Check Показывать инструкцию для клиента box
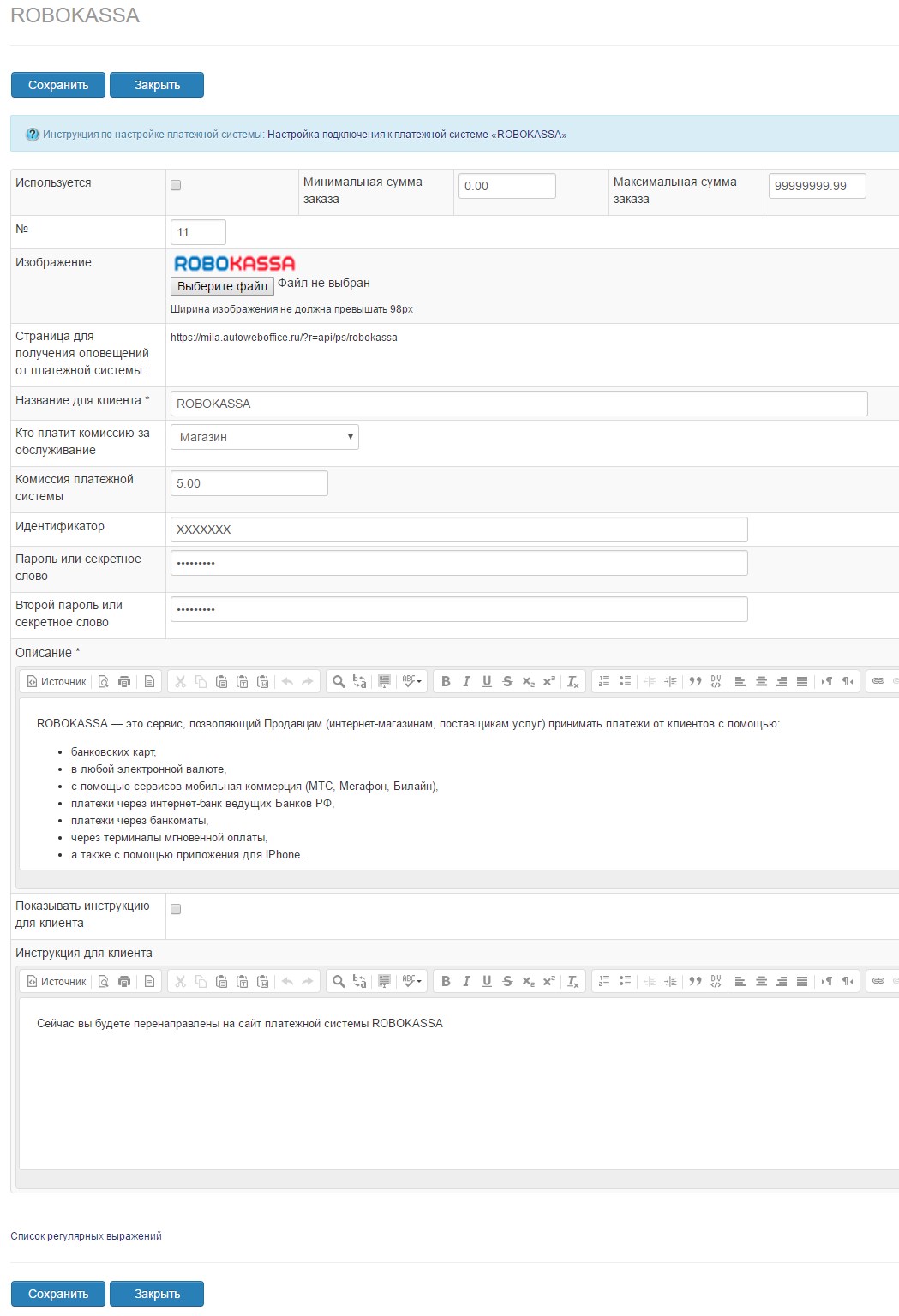 176,909
